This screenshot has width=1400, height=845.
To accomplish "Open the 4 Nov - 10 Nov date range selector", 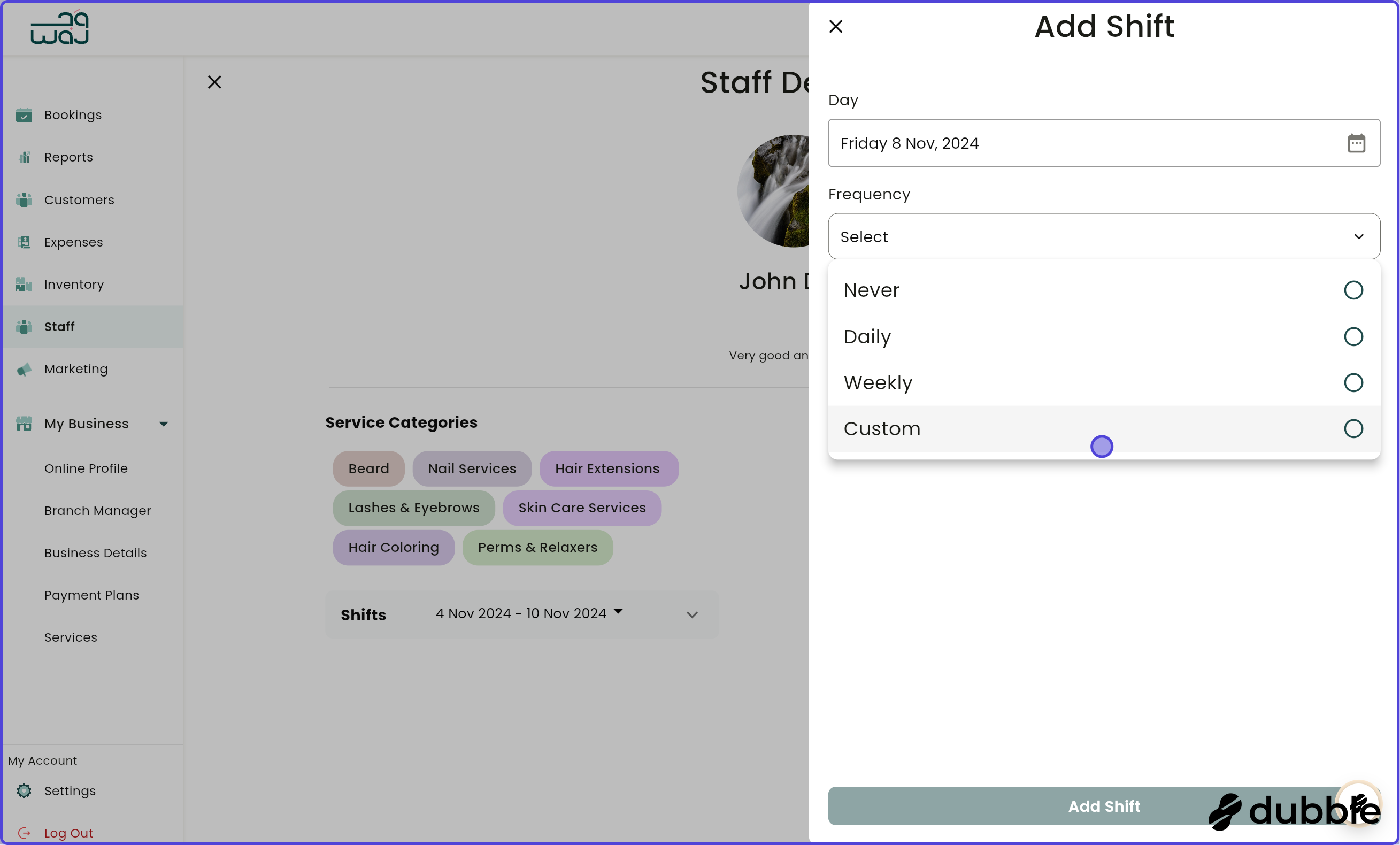I will pyautogui.click(x=528, y=613).
